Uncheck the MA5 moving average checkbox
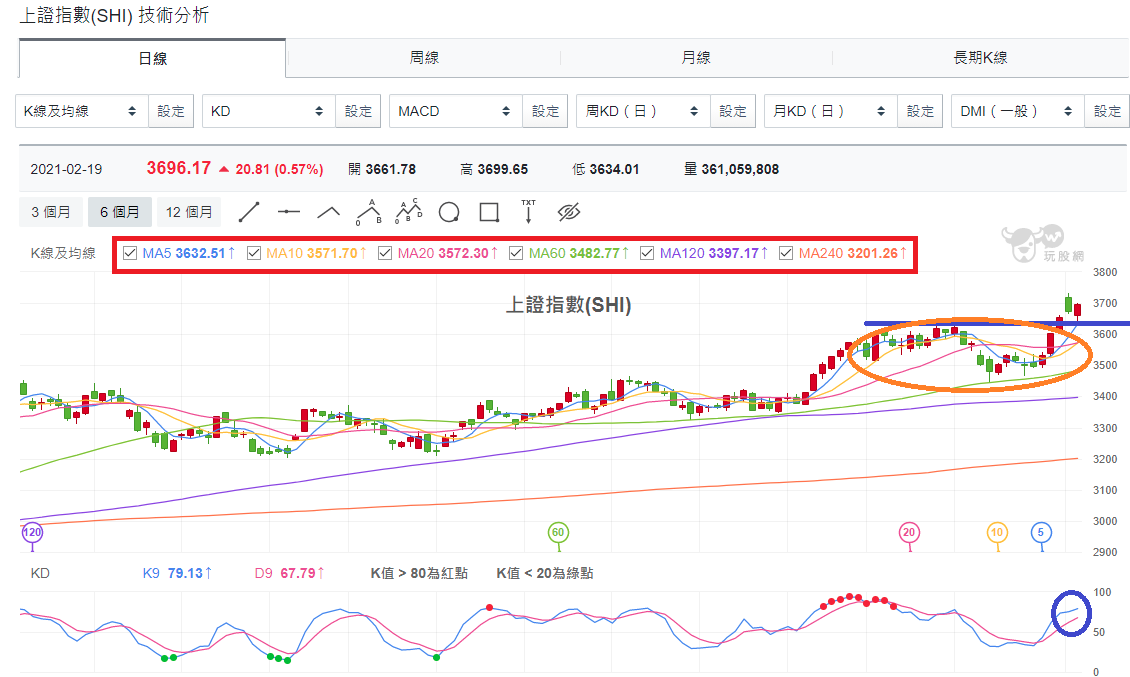1130x677 pixels. coord(130,253)
